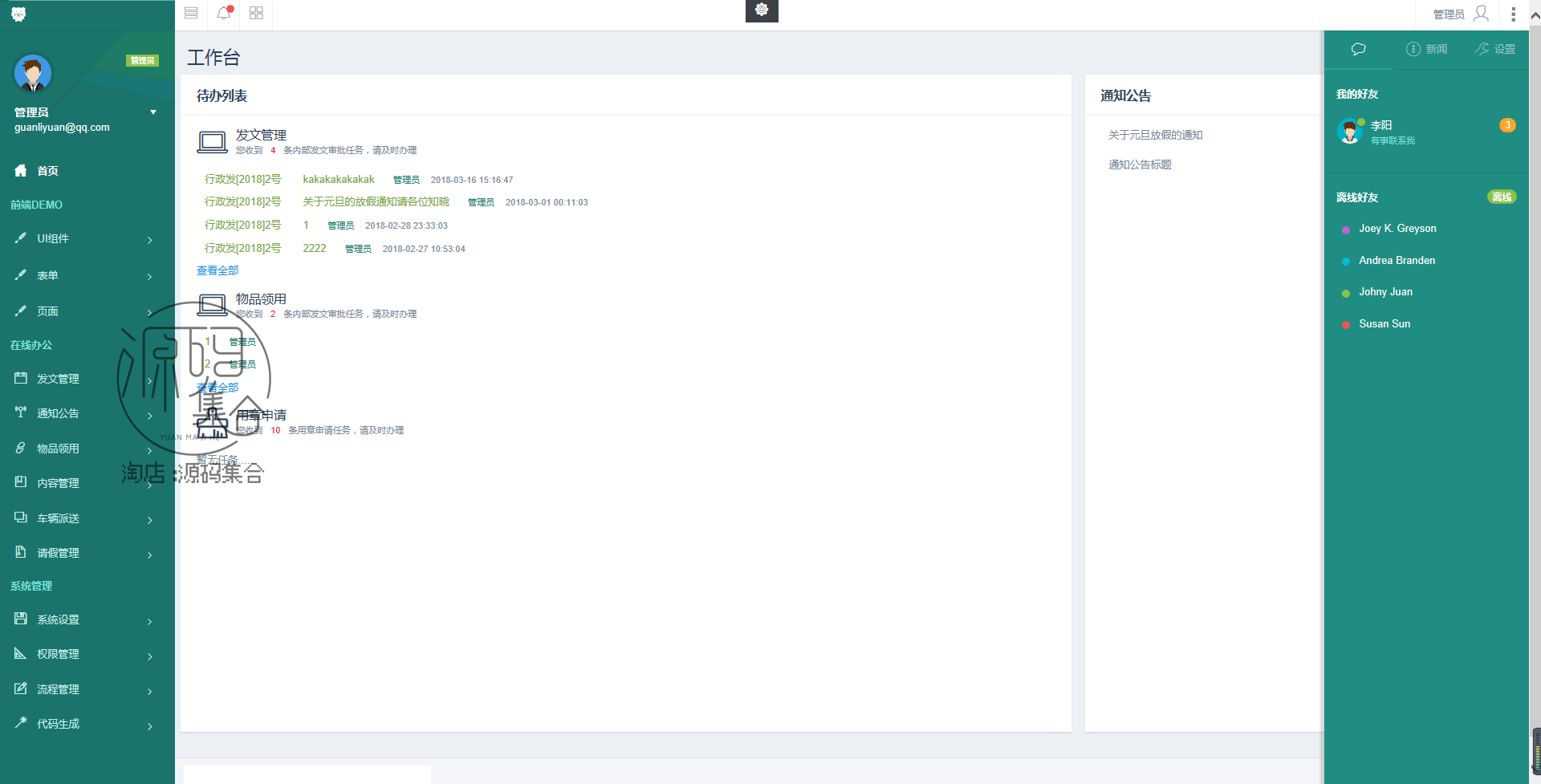1541x784 pixels.
Task: Click the gear settings icon at top center
Action: pos(762,10)
